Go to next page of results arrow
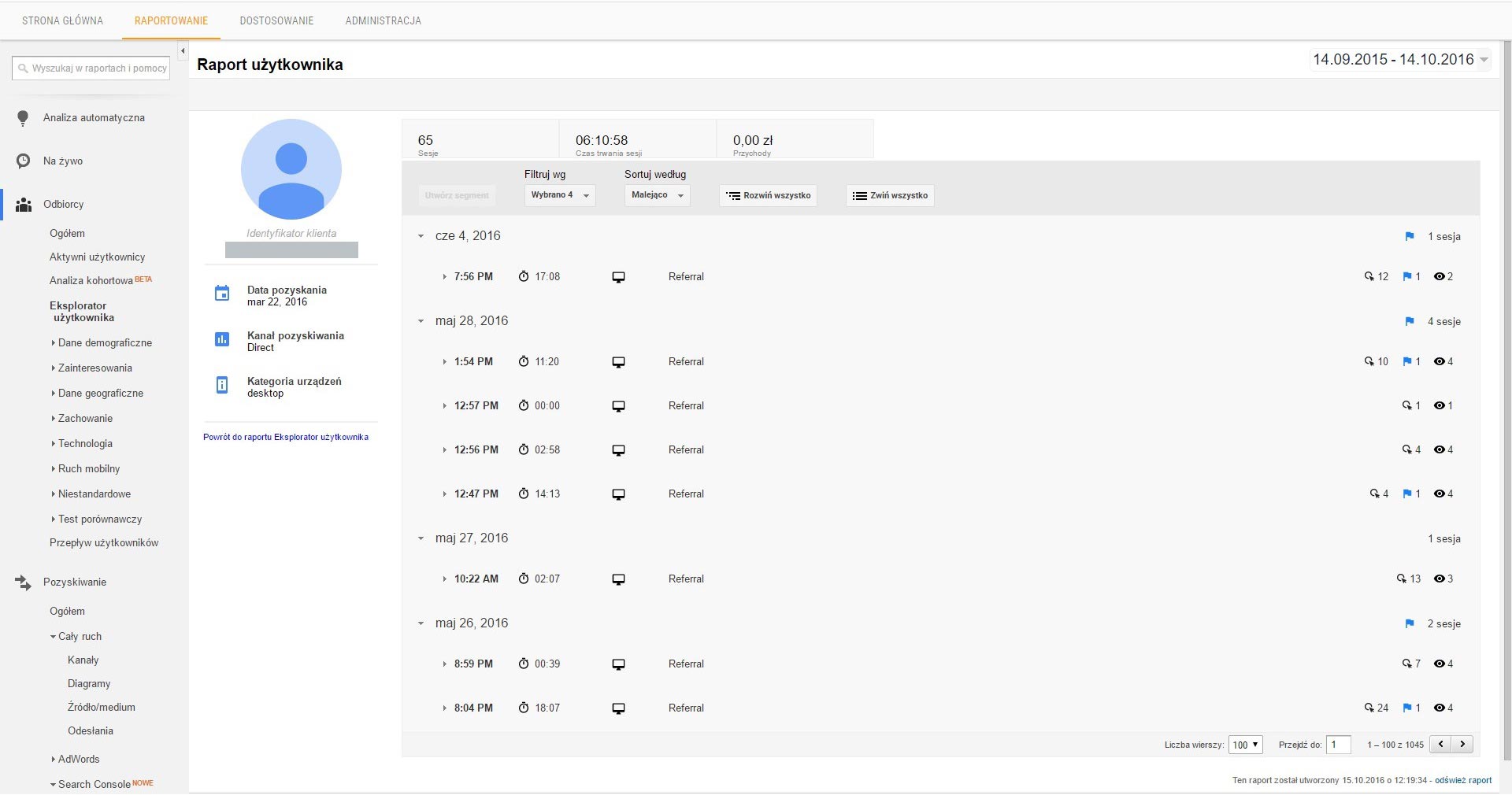Image resolution: width=1512 pixels, height=795 pixels. pyautogui.click(x=1462, y=744)
